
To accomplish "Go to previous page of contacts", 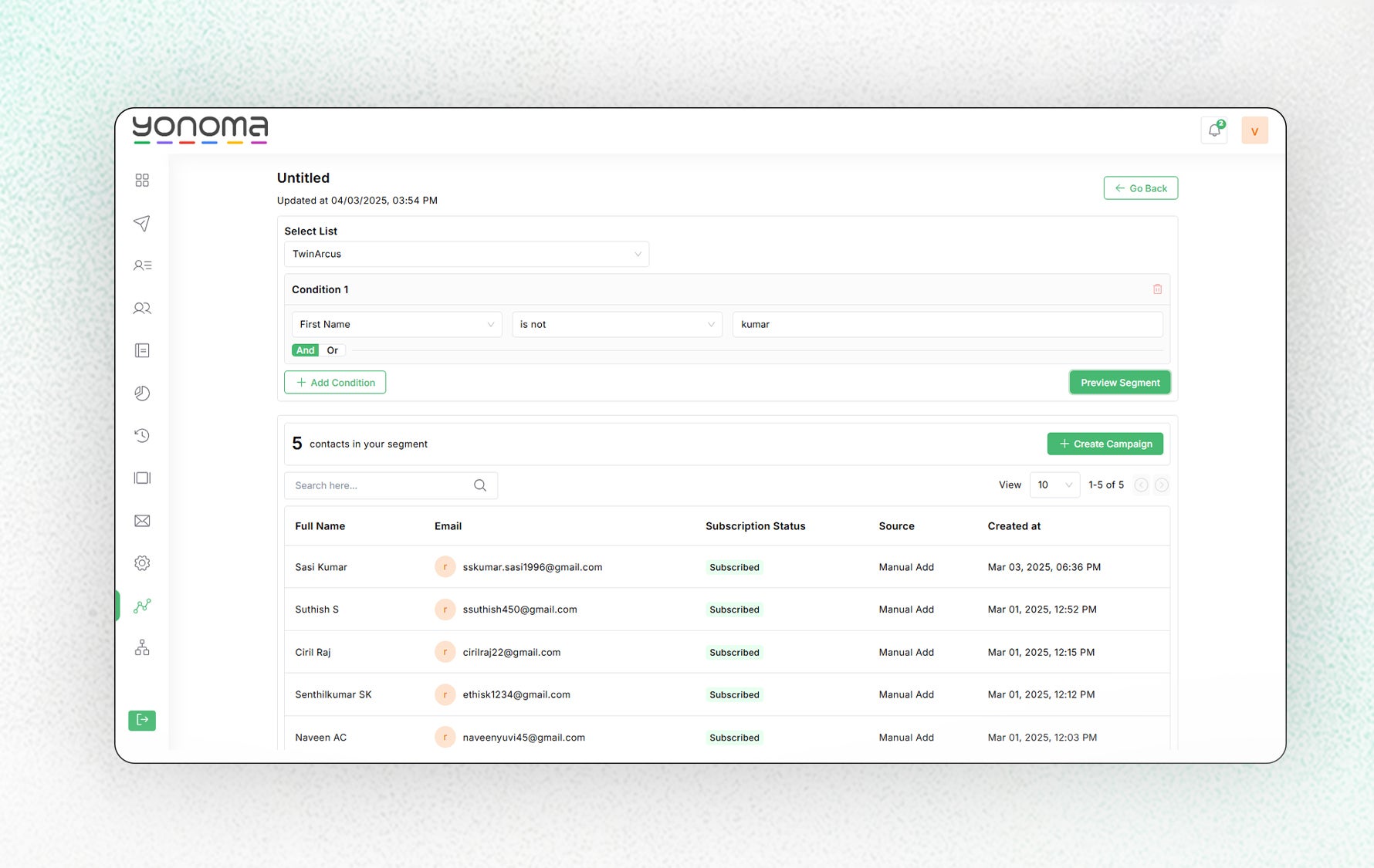I will click(1141, 485).
